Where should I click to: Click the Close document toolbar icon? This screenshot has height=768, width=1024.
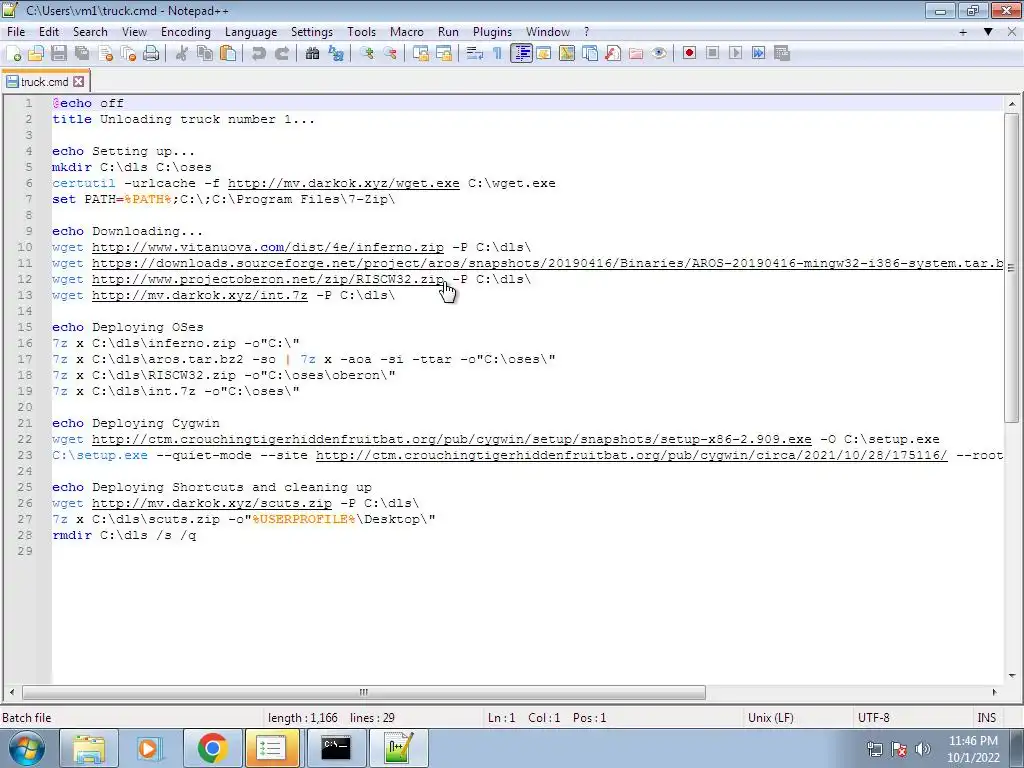[105, 54]
